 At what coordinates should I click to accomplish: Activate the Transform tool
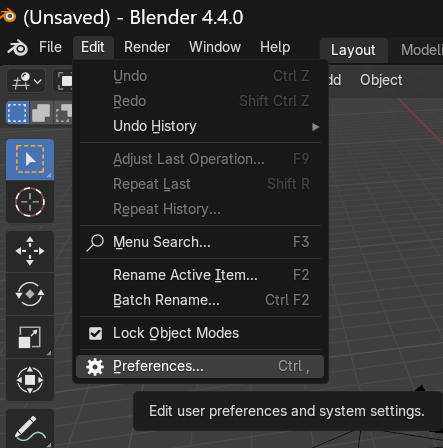30,380
